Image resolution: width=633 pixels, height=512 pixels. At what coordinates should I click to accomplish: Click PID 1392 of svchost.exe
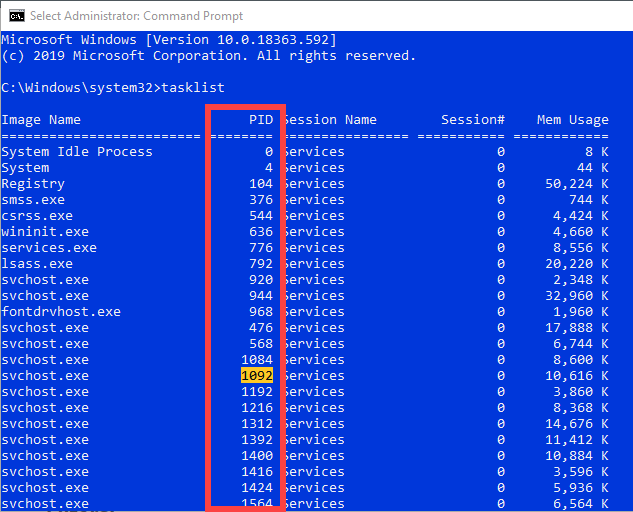(257, 440)
